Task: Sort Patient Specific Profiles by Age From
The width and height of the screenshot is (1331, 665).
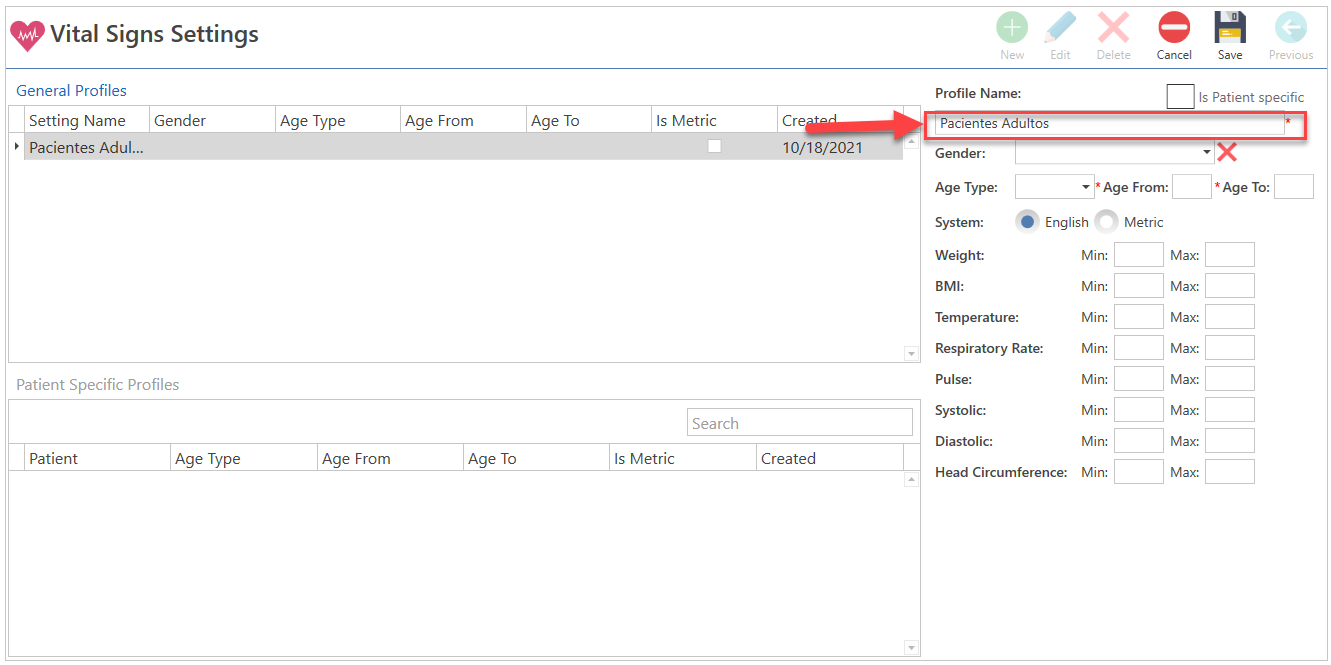Action: [x=391, y=458]
